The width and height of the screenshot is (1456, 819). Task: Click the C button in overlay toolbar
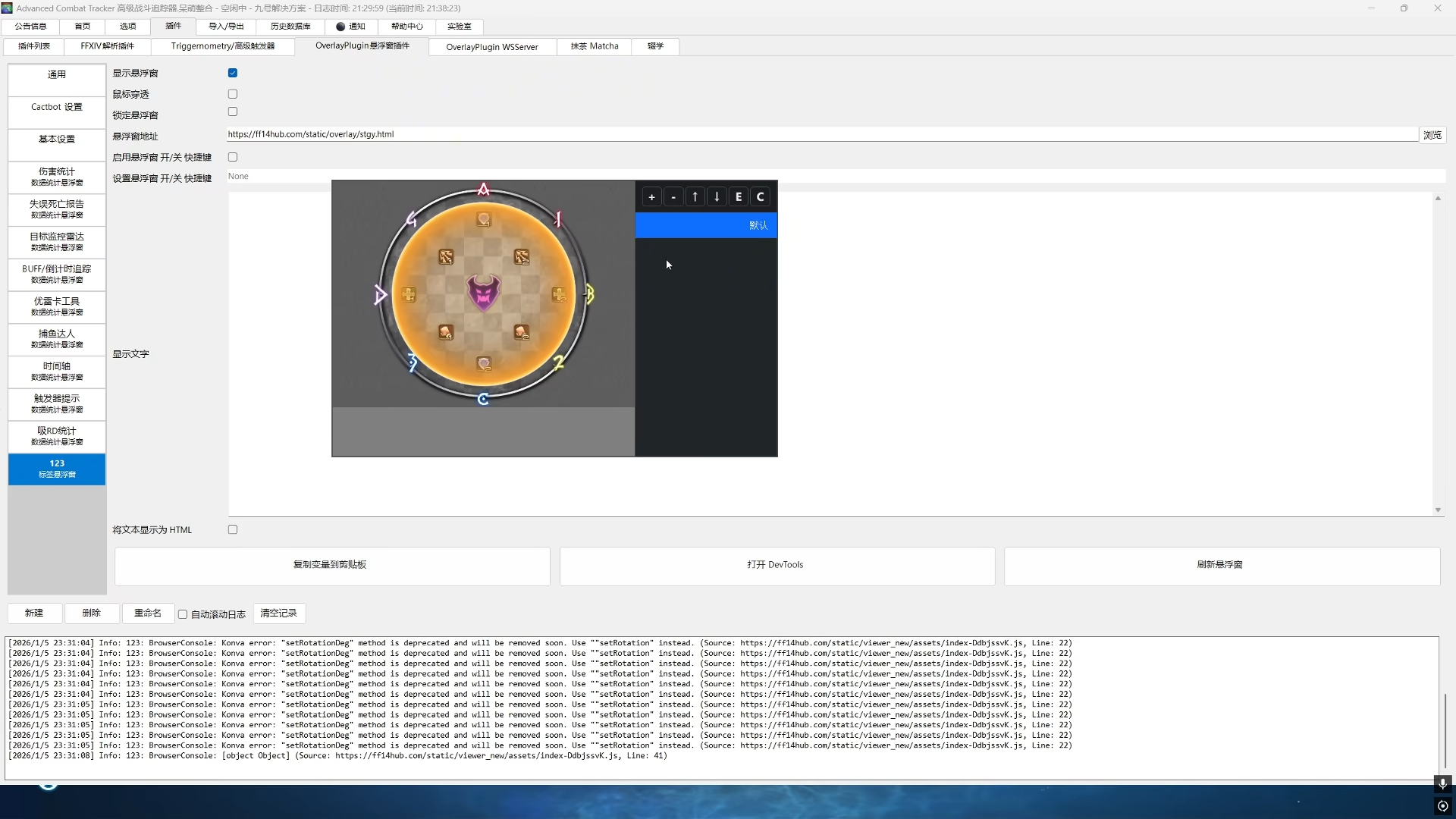[x=760, y=197]
